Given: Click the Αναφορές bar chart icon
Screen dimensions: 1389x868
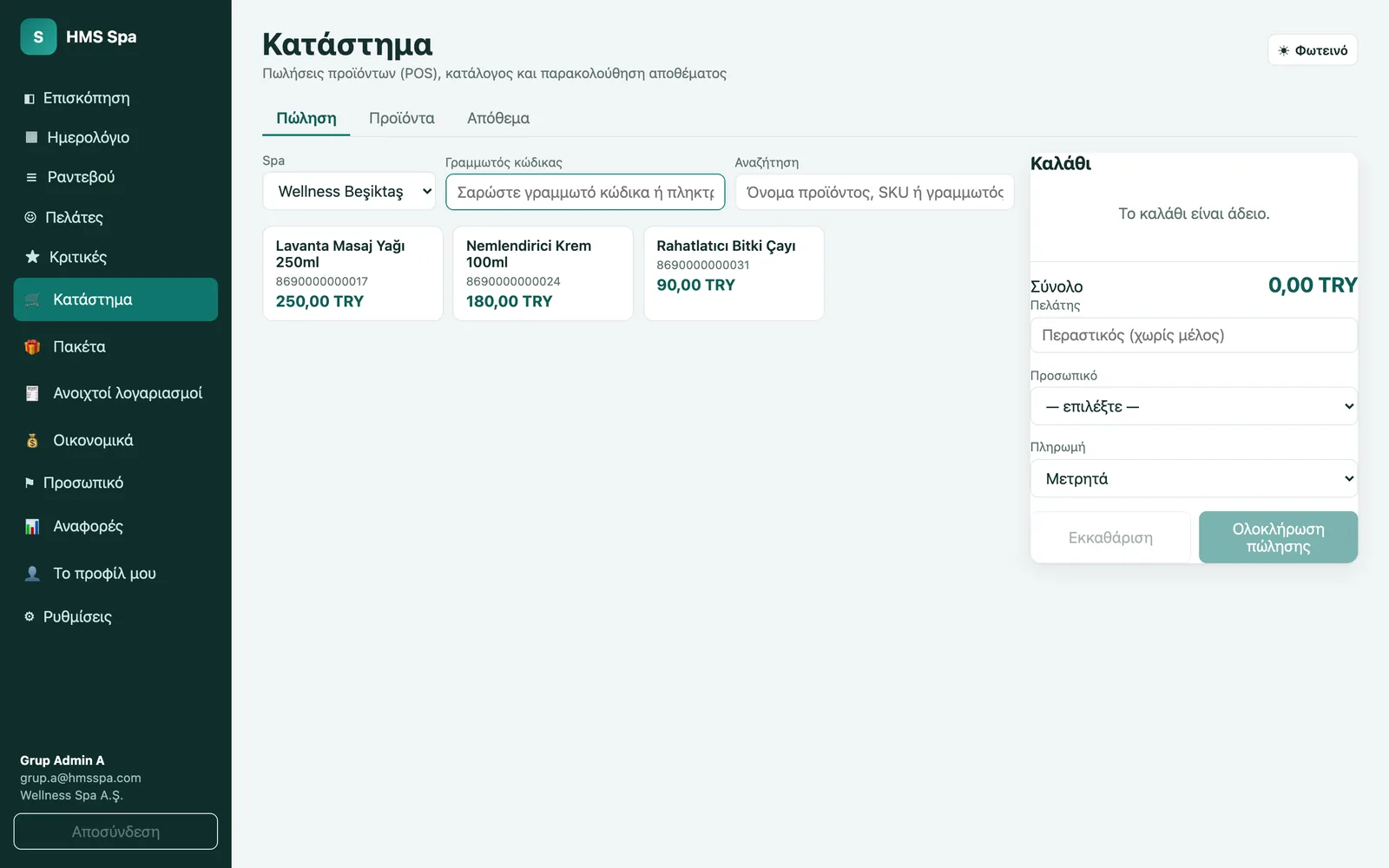Looking at the screenshot, I should (x=32, y=526).
